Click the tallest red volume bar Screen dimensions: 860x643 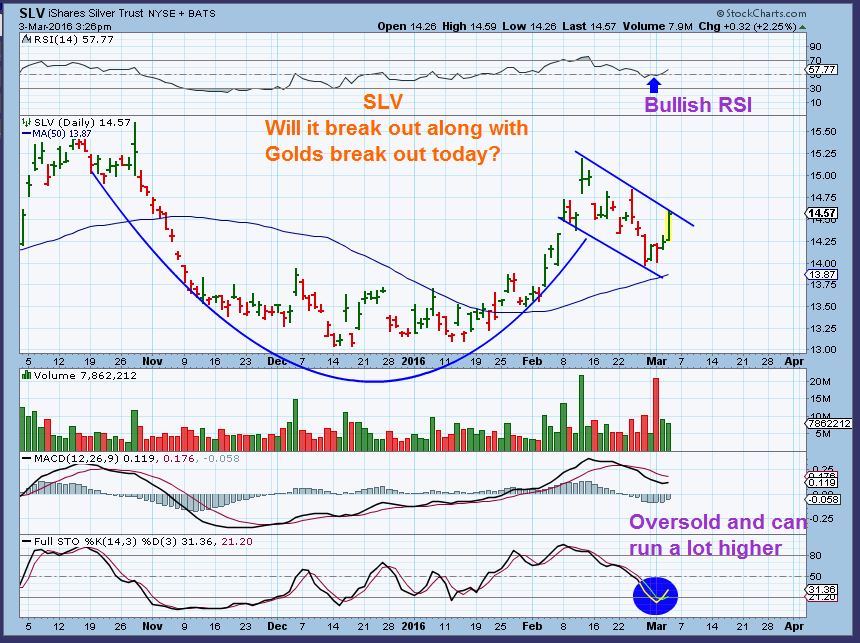(655, 414)
